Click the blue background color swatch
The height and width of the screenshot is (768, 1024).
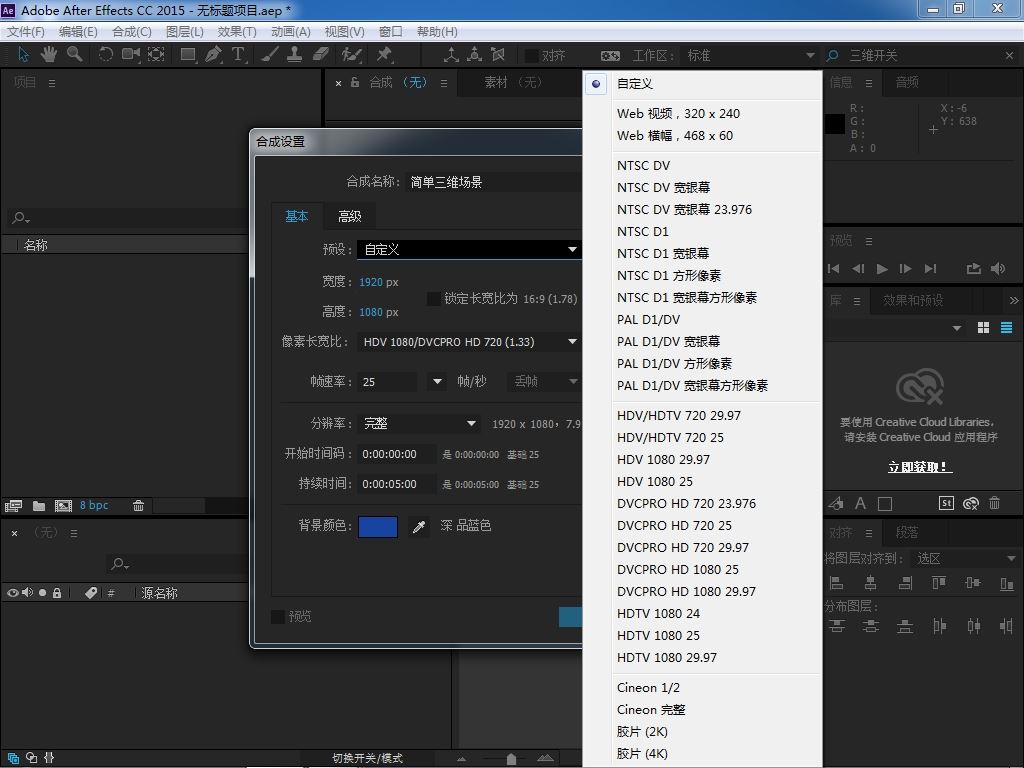click(378, 526)
